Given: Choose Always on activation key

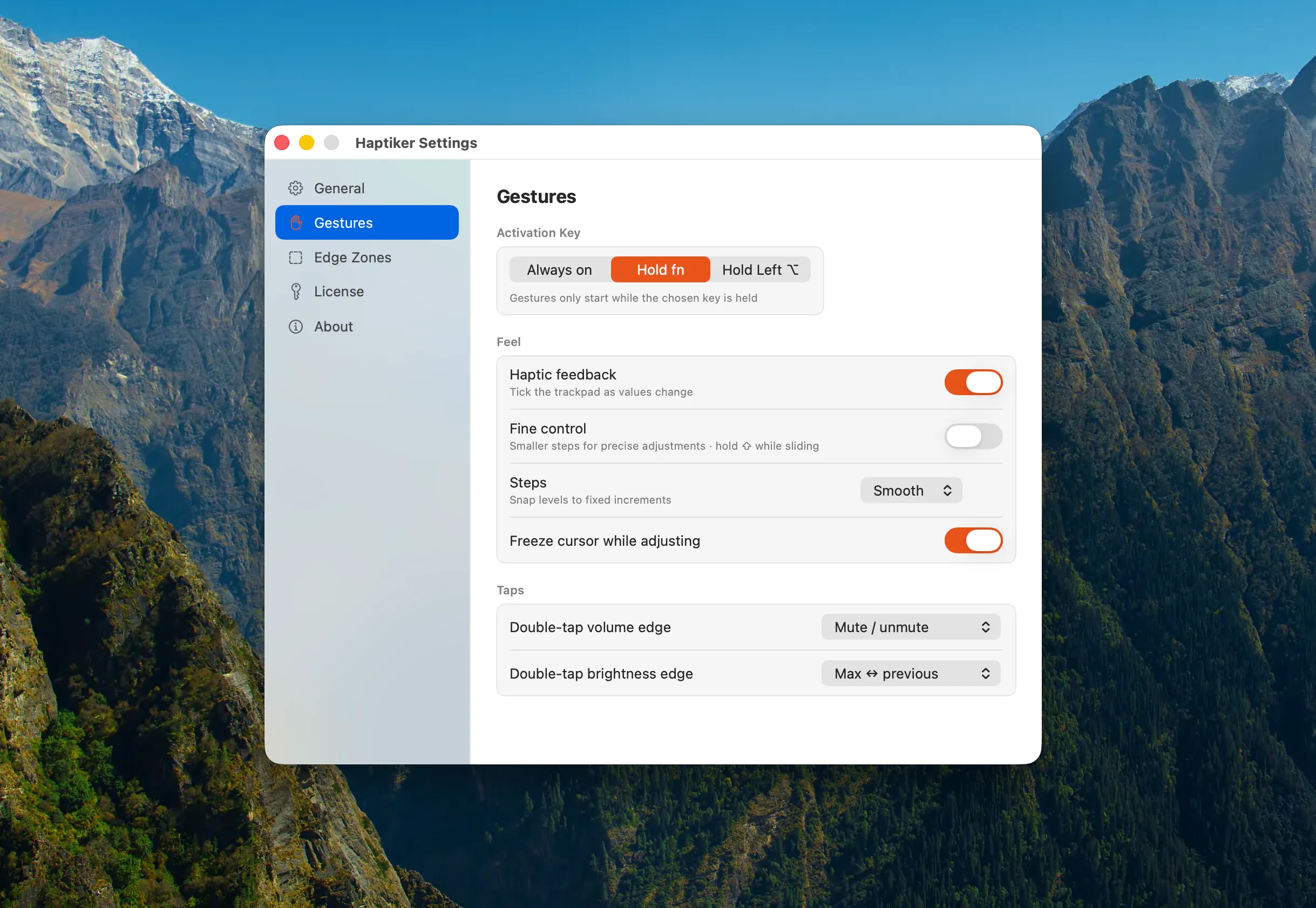Looking at the screenshot, I should [560, 270].
